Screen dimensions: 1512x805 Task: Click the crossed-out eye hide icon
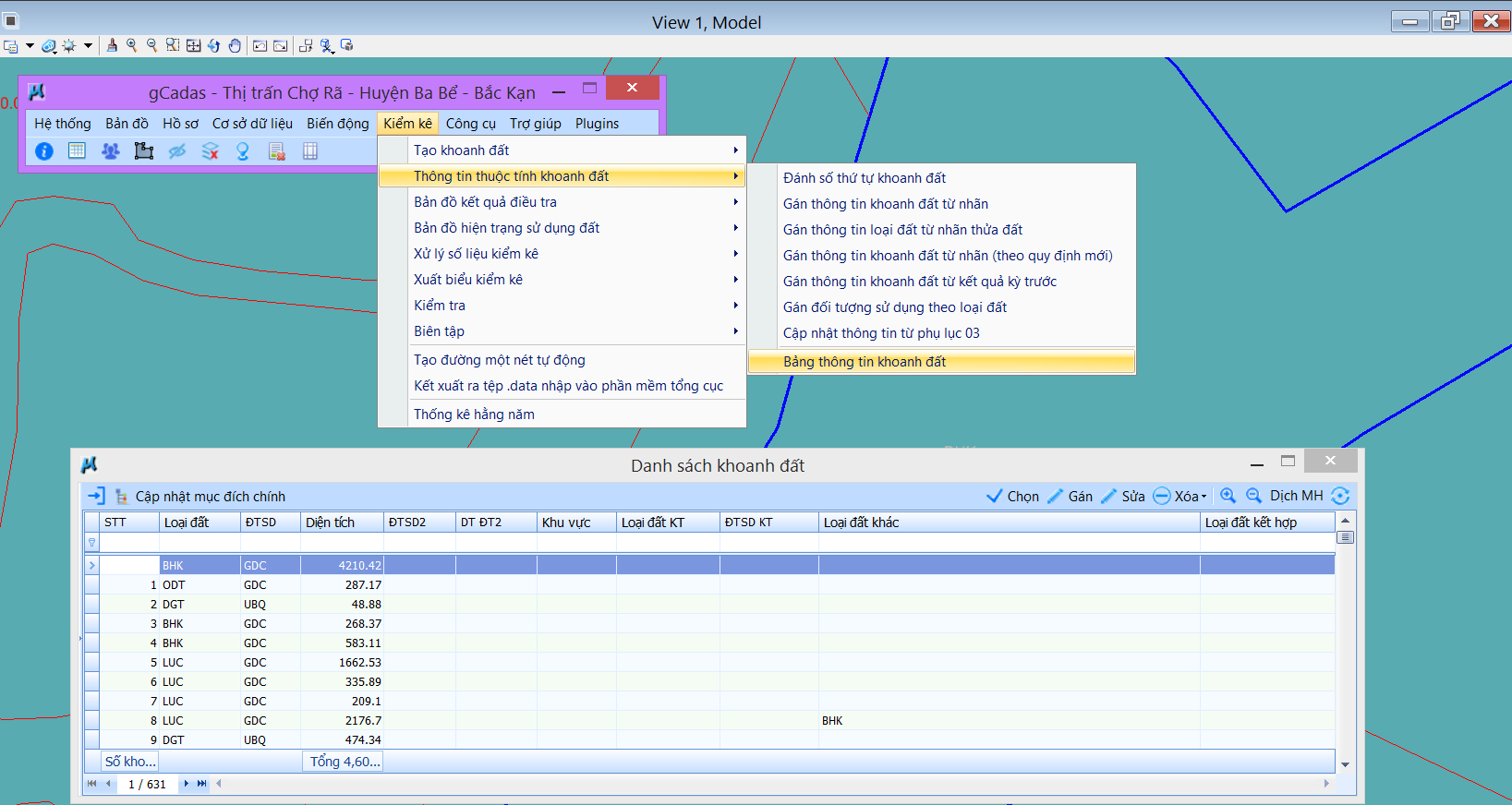tap(177, 151)
